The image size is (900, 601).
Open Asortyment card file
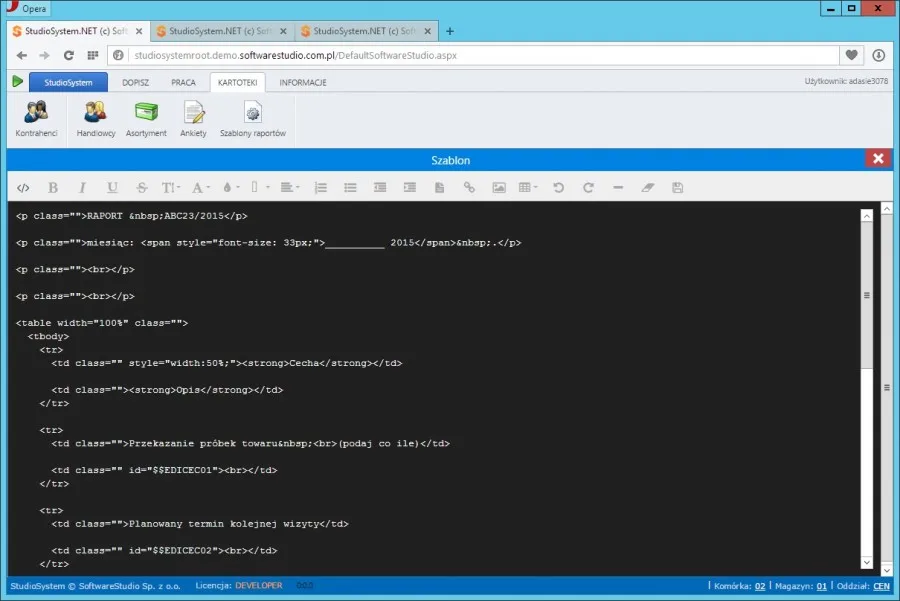point(146,119)
